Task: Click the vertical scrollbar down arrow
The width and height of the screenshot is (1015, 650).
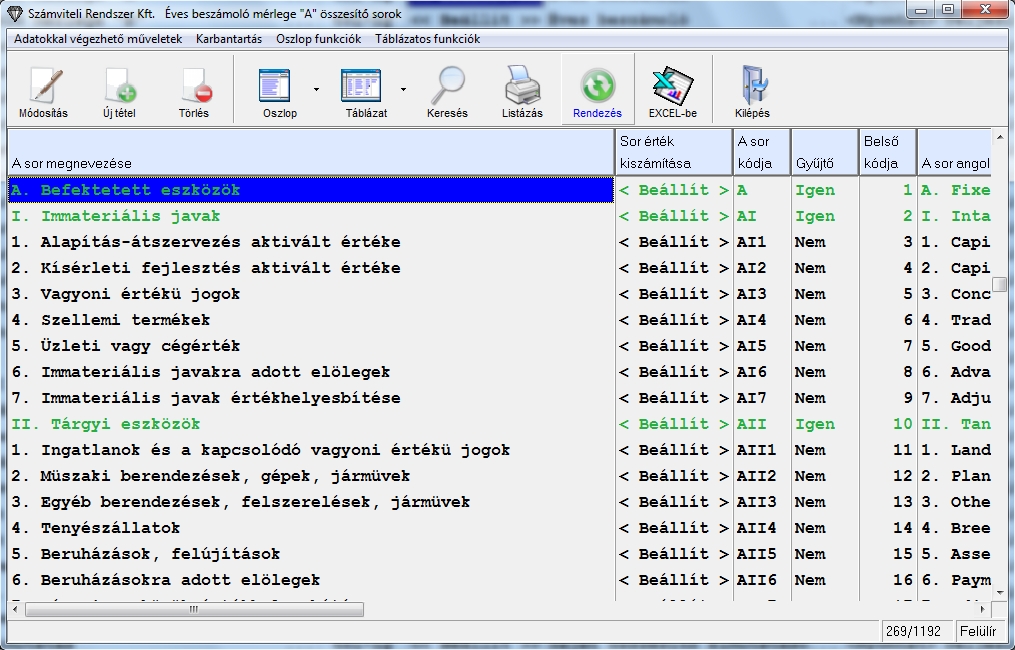Action: point(999,591)
